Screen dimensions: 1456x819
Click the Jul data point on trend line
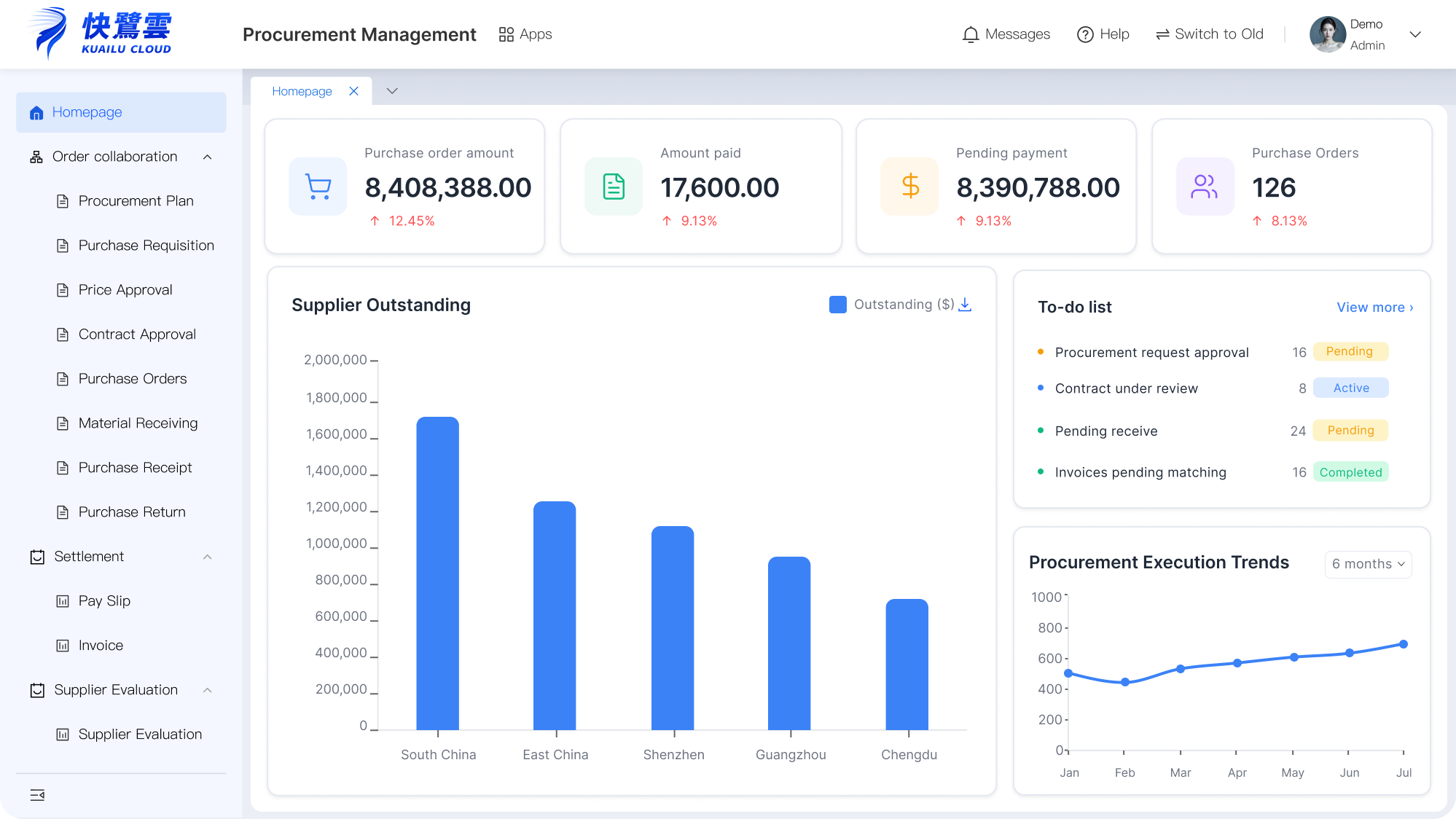click(x=1404, y=644)
